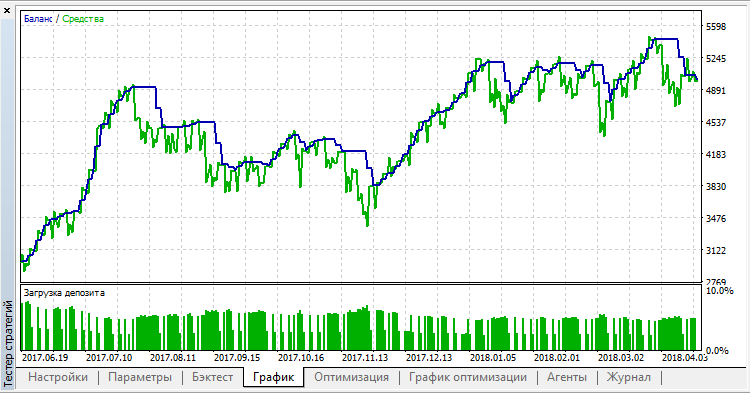The width and height of the screenshot is (750, 394).
Task: Click the 2017.12.13 date label
Action: [x=429, y=358]
